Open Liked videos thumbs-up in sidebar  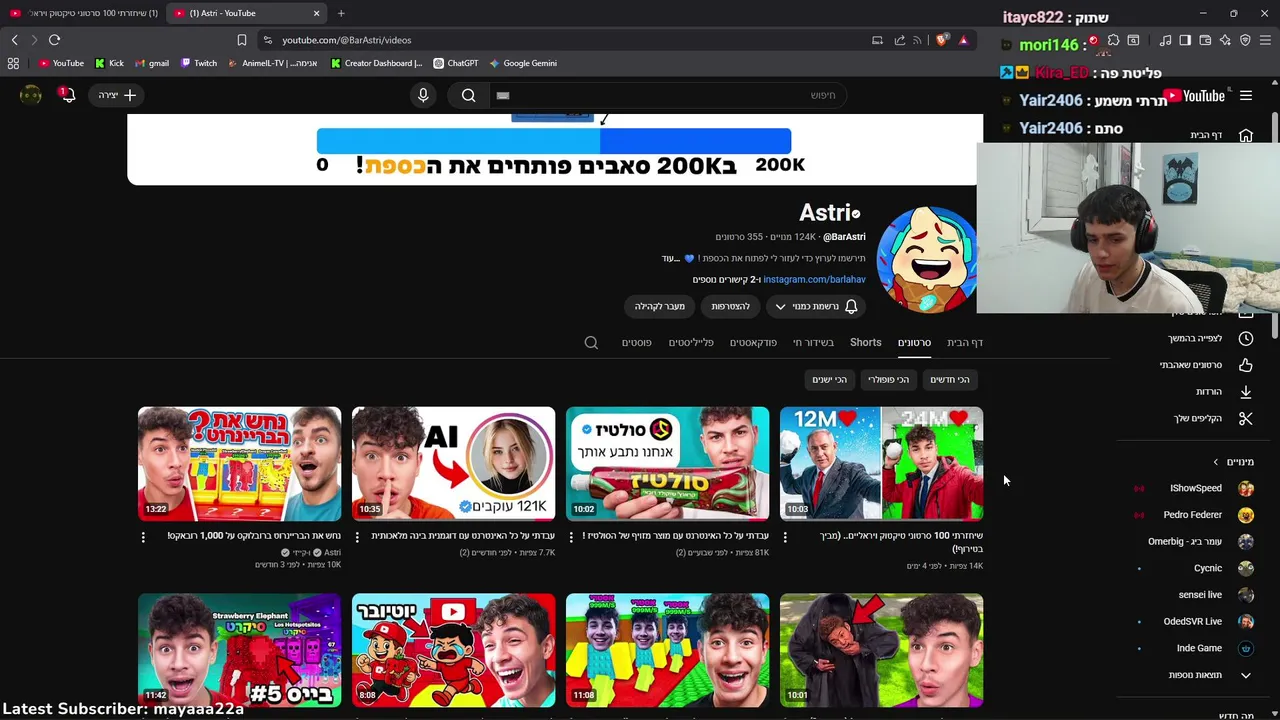1204,365
